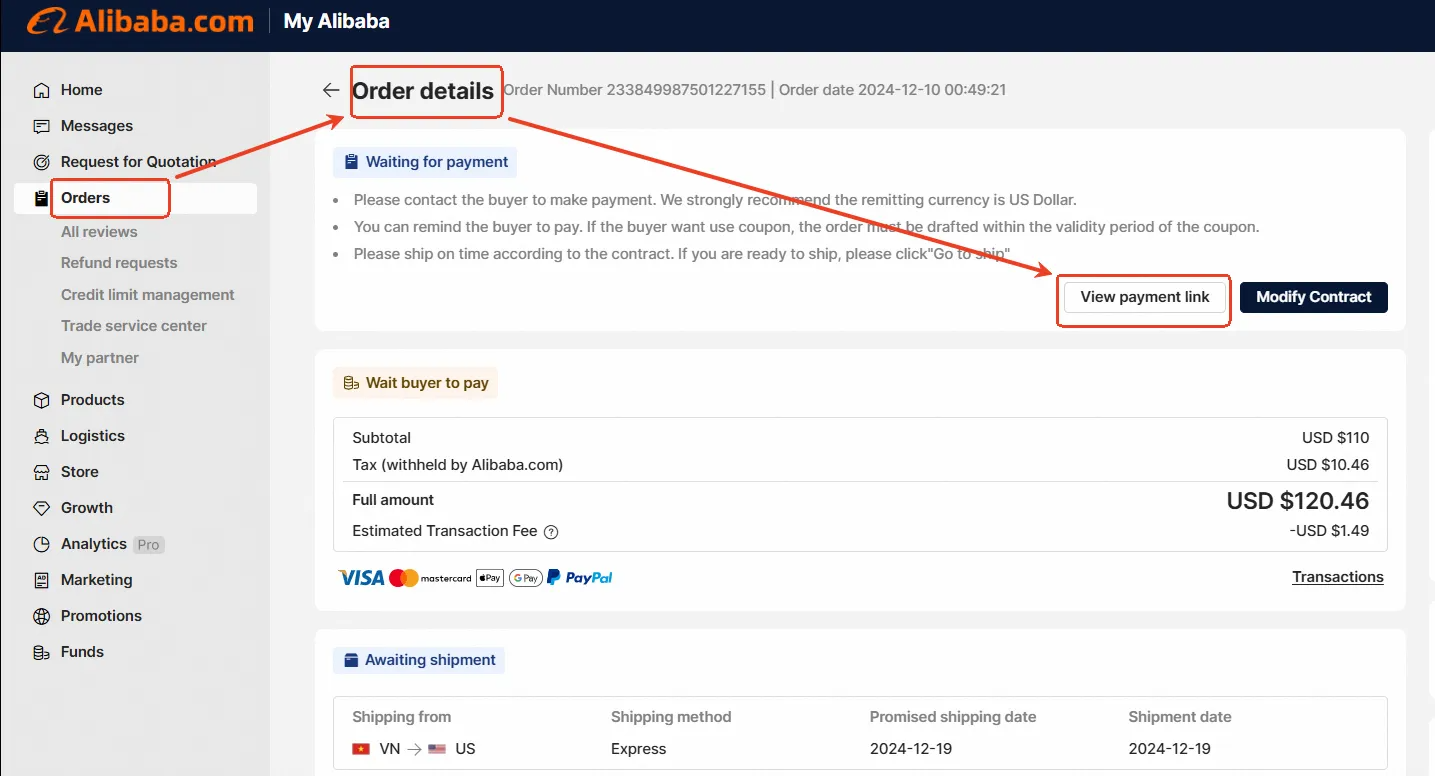Open Trade service center
Image resolution: width=1435 pixels, height=776 pixels.
[x=134, y=326]
